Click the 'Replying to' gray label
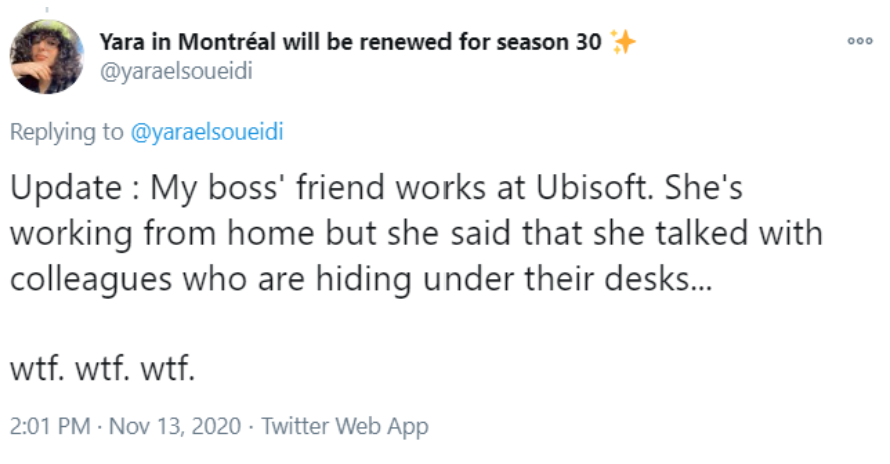Viewport: 890px width, 464px height. pos(67,132)
